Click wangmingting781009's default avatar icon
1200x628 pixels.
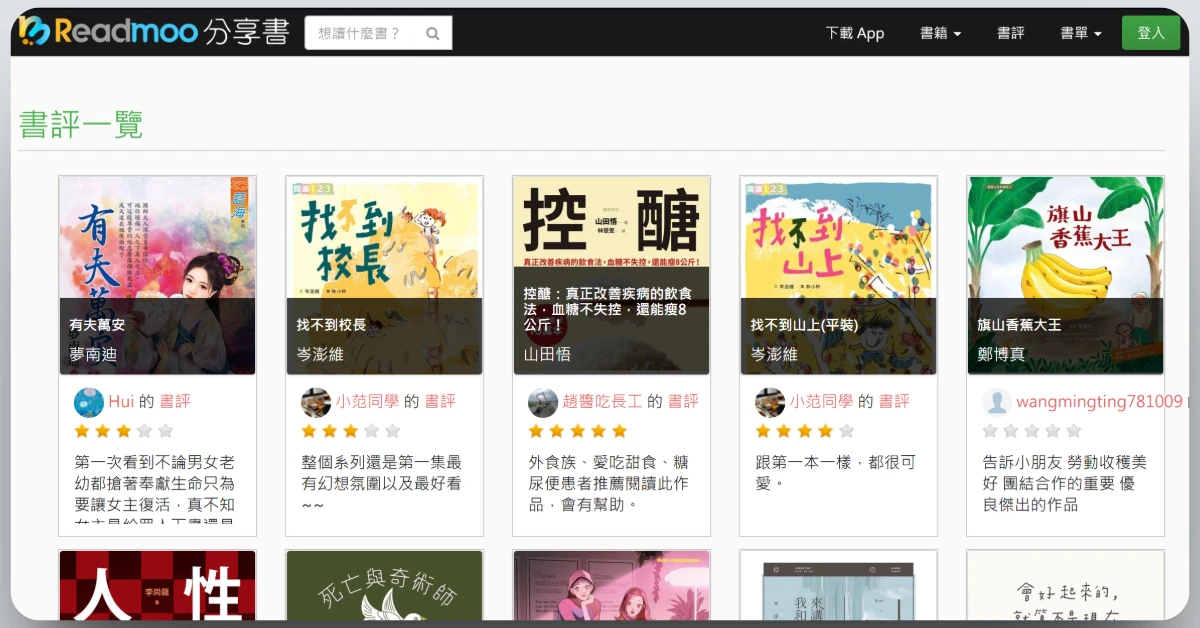click(x=997, y=403)
